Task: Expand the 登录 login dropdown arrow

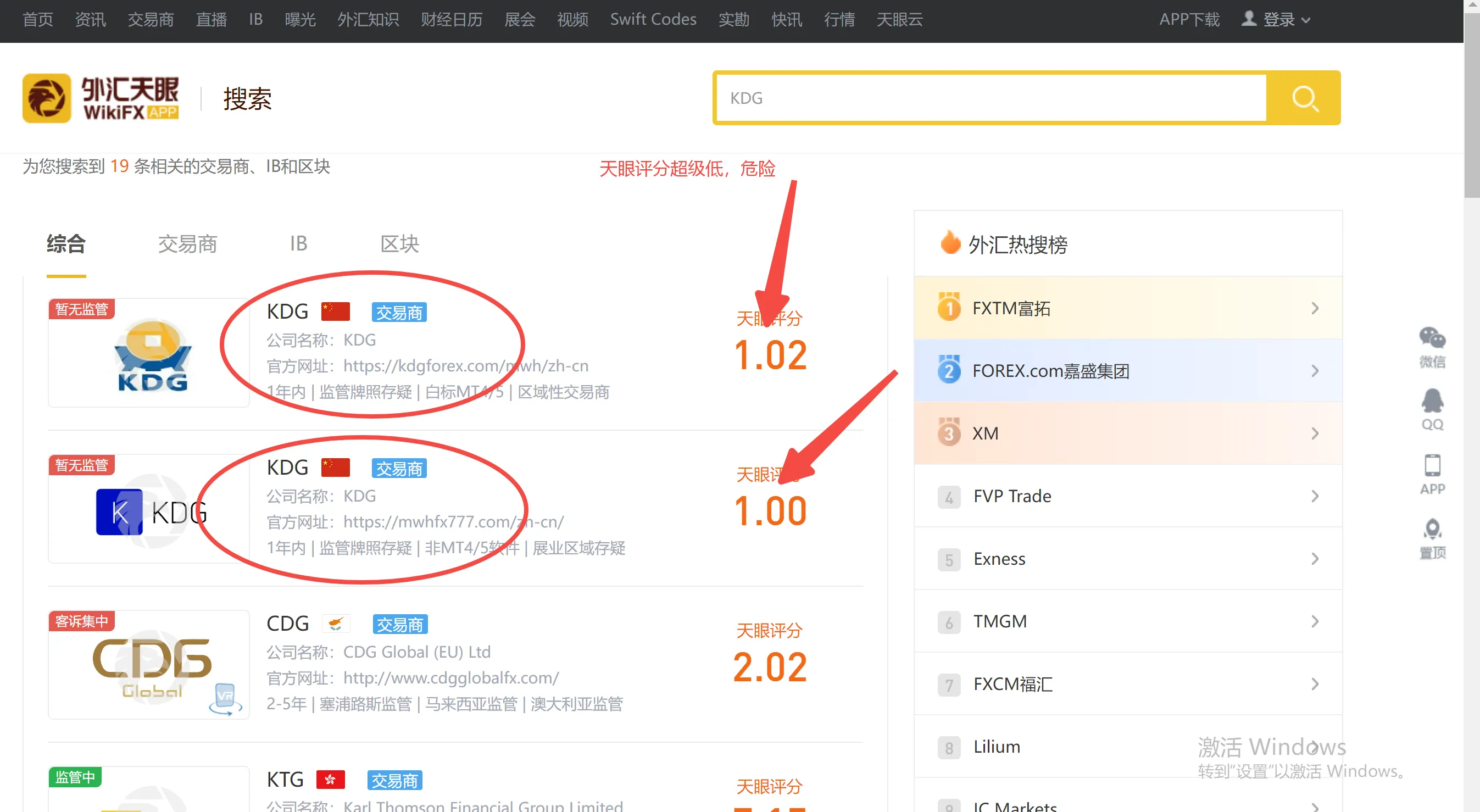Action: [1306, 20]
